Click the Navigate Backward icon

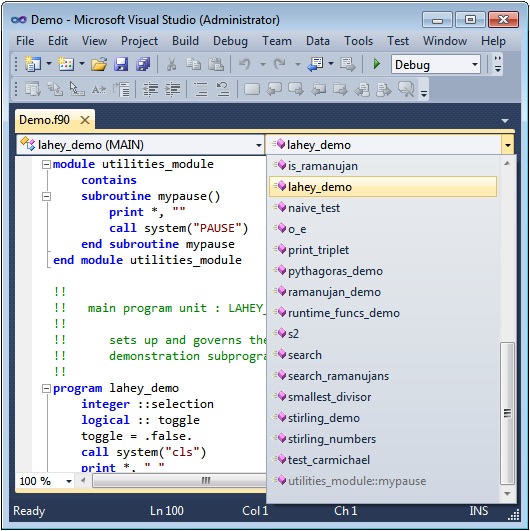tap(315, 64)
